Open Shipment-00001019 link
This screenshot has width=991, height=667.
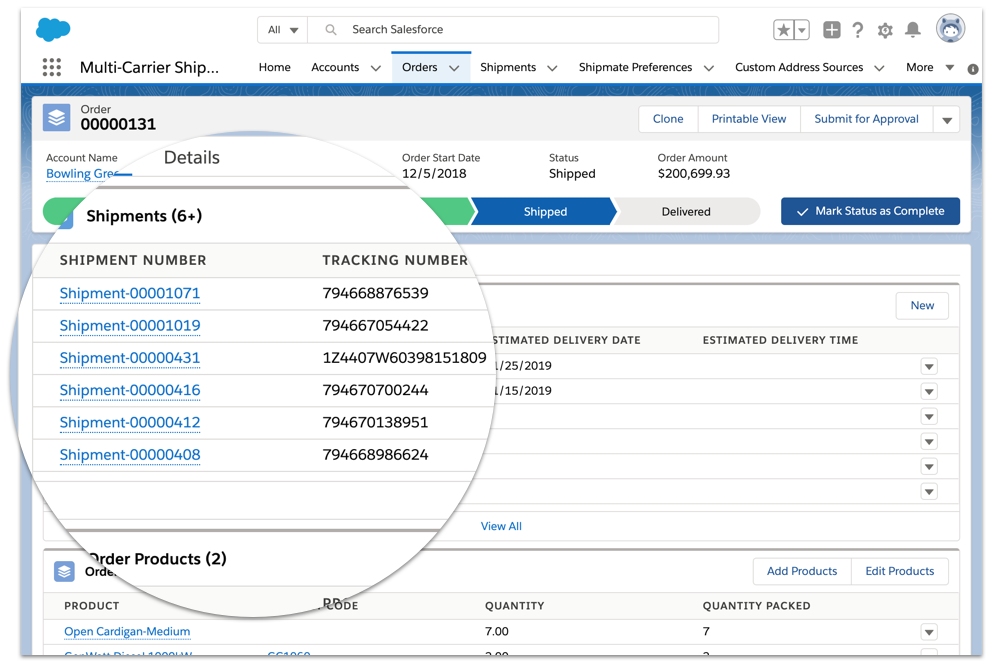coord(130,326)
